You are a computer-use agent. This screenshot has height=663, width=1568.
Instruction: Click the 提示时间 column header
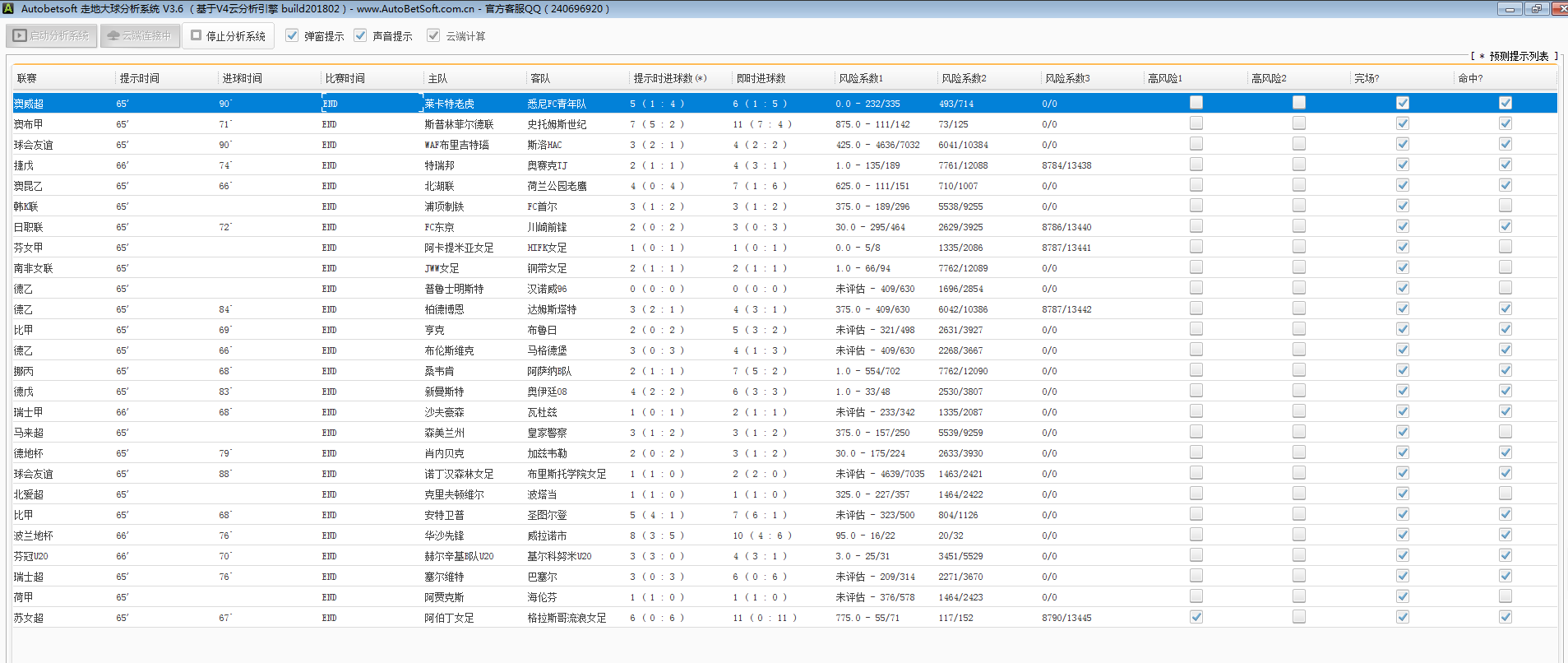point(140,79)
